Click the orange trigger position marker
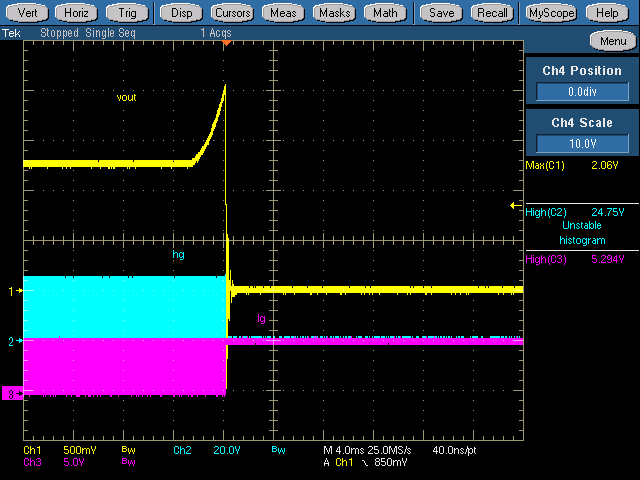Screen dimensions: 640x480 click(227, 43)
